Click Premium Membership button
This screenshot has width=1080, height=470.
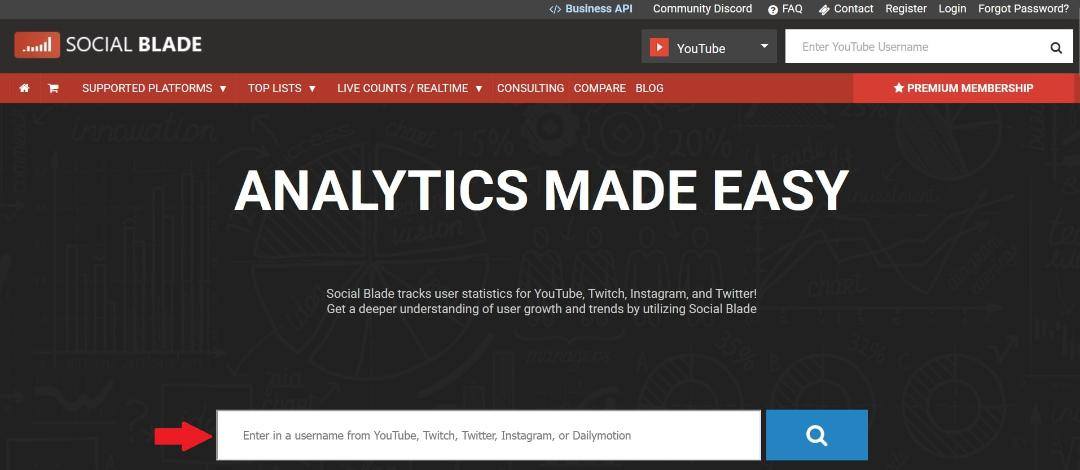point(963,88)
